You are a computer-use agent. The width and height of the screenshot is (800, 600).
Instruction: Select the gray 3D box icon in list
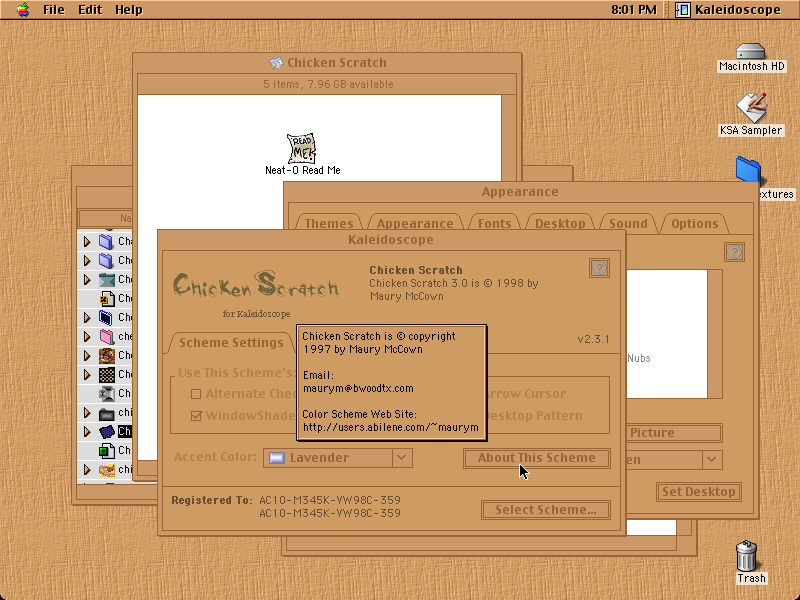point(107,393)
